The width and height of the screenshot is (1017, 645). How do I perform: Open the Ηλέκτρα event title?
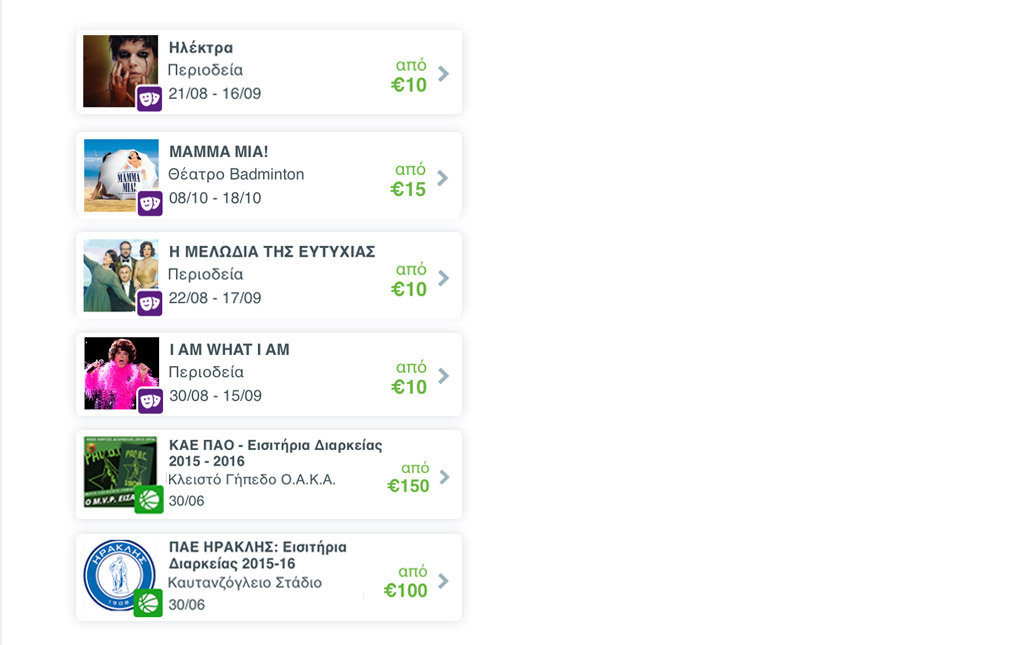(201, 48)
